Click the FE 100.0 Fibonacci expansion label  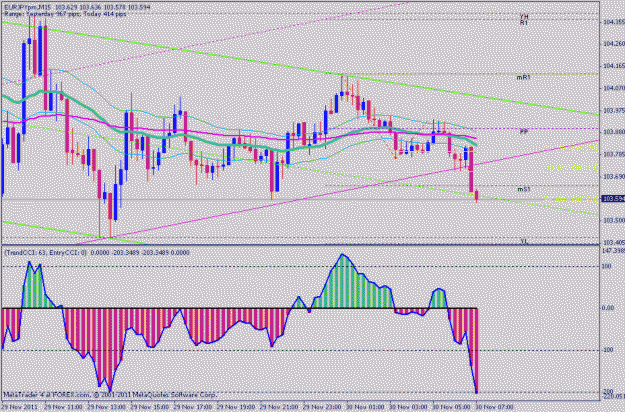tap(571, 200)
